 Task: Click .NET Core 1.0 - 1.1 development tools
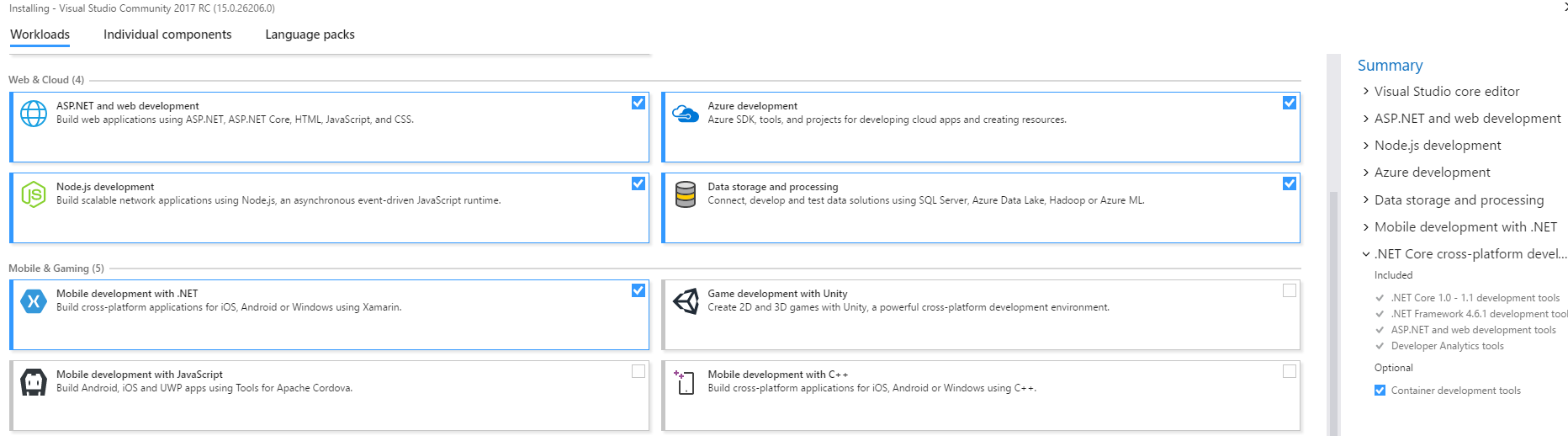coord(1475,298)
